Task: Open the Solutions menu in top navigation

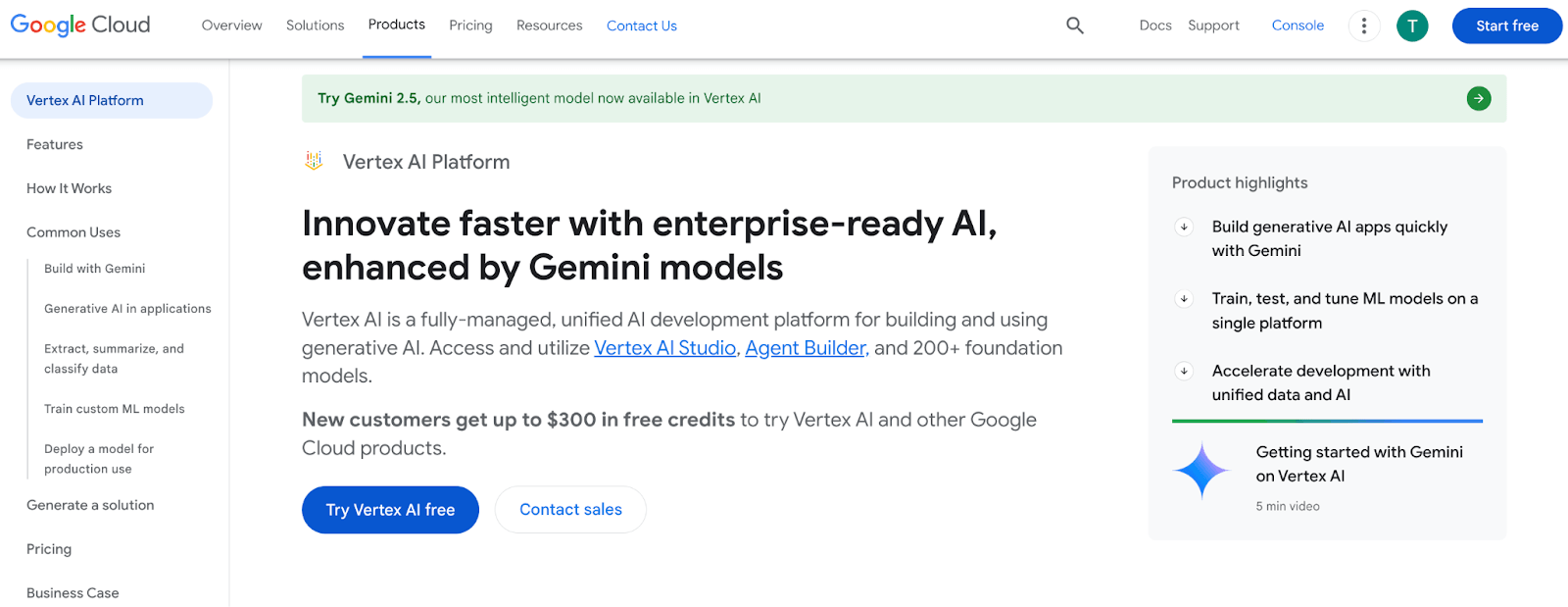Action: click(x=315, y=25)
